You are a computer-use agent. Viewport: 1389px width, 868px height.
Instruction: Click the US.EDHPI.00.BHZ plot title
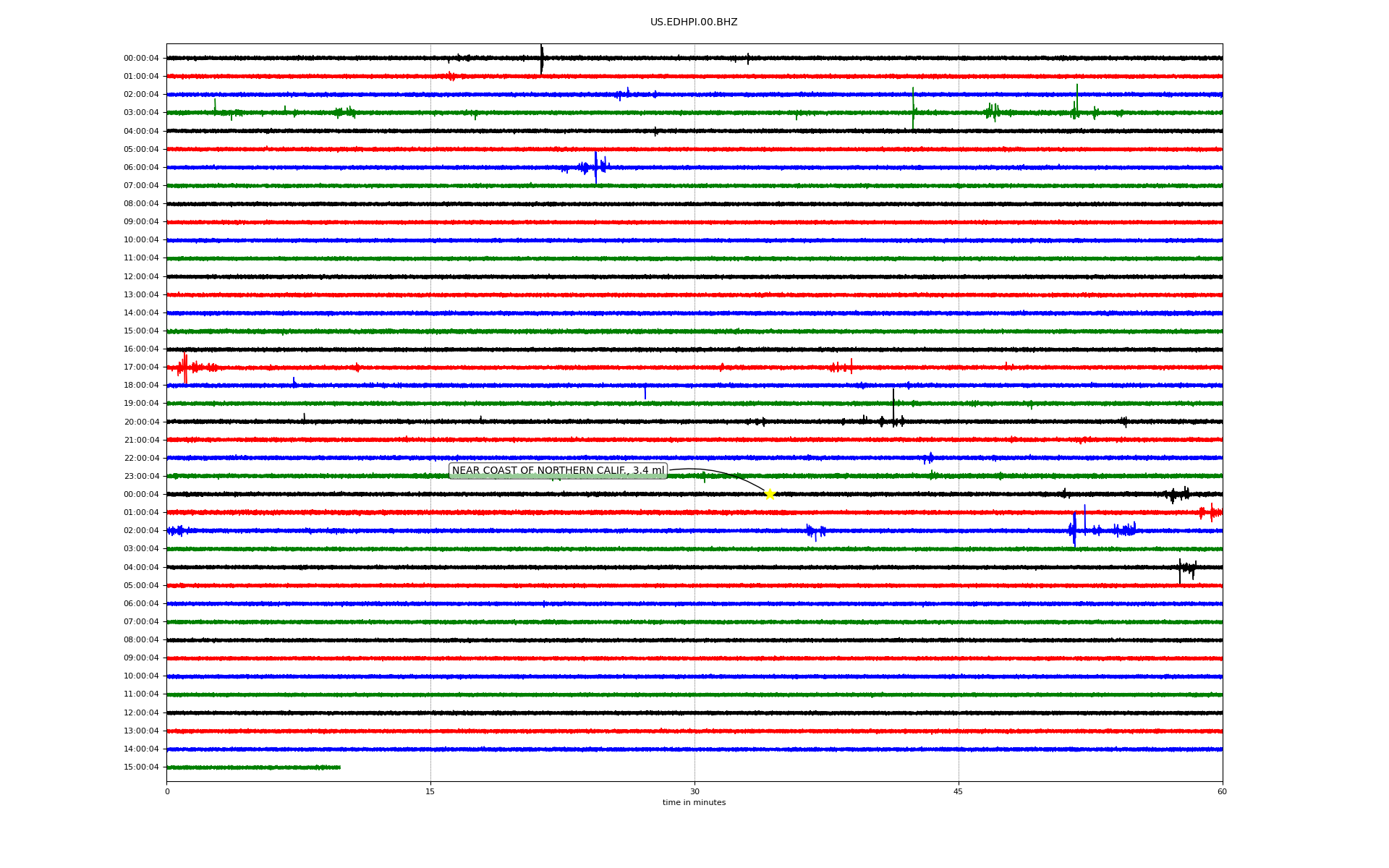point(694,22)
